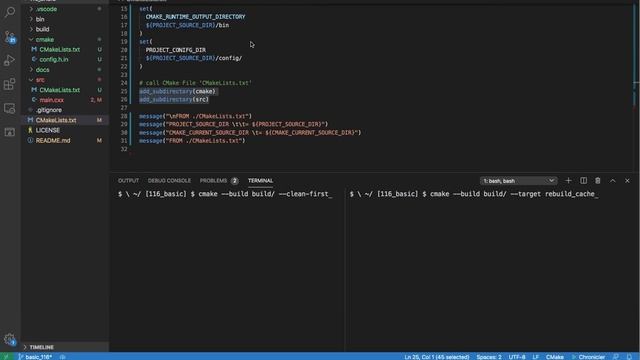Click the comment line about CMakeLists.txt

195,83
